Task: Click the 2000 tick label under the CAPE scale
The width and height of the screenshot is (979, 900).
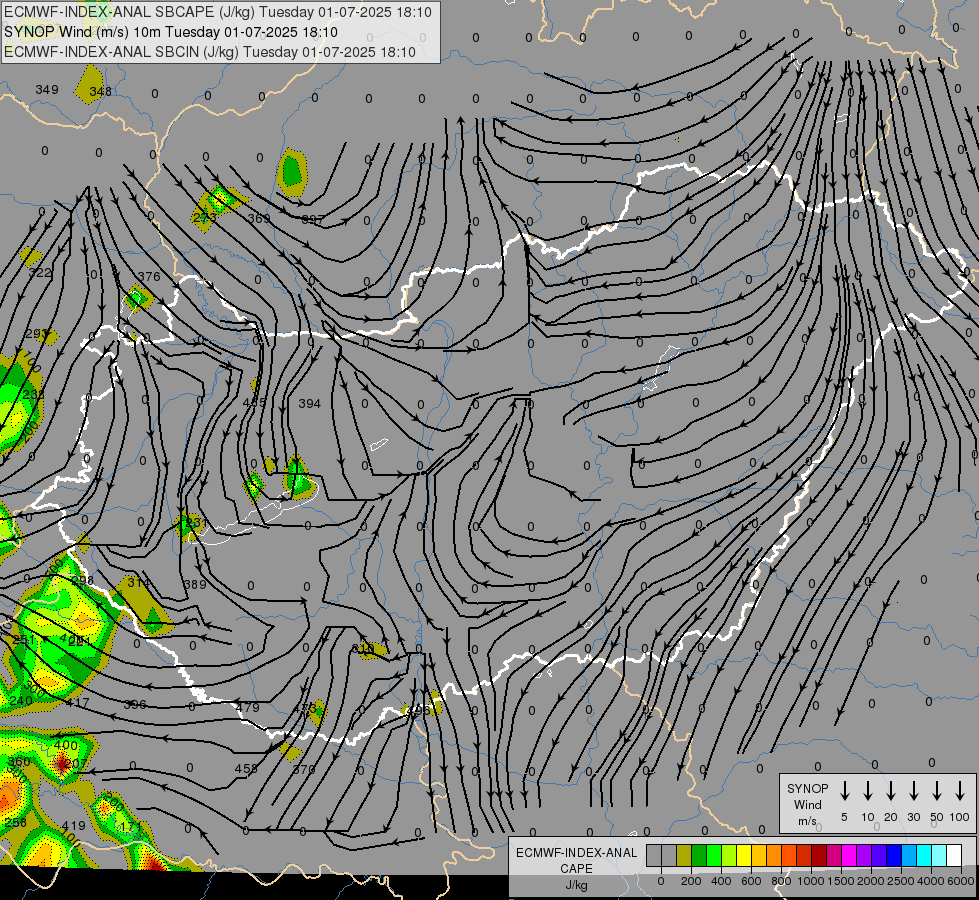Action: [x=871, y=881]
